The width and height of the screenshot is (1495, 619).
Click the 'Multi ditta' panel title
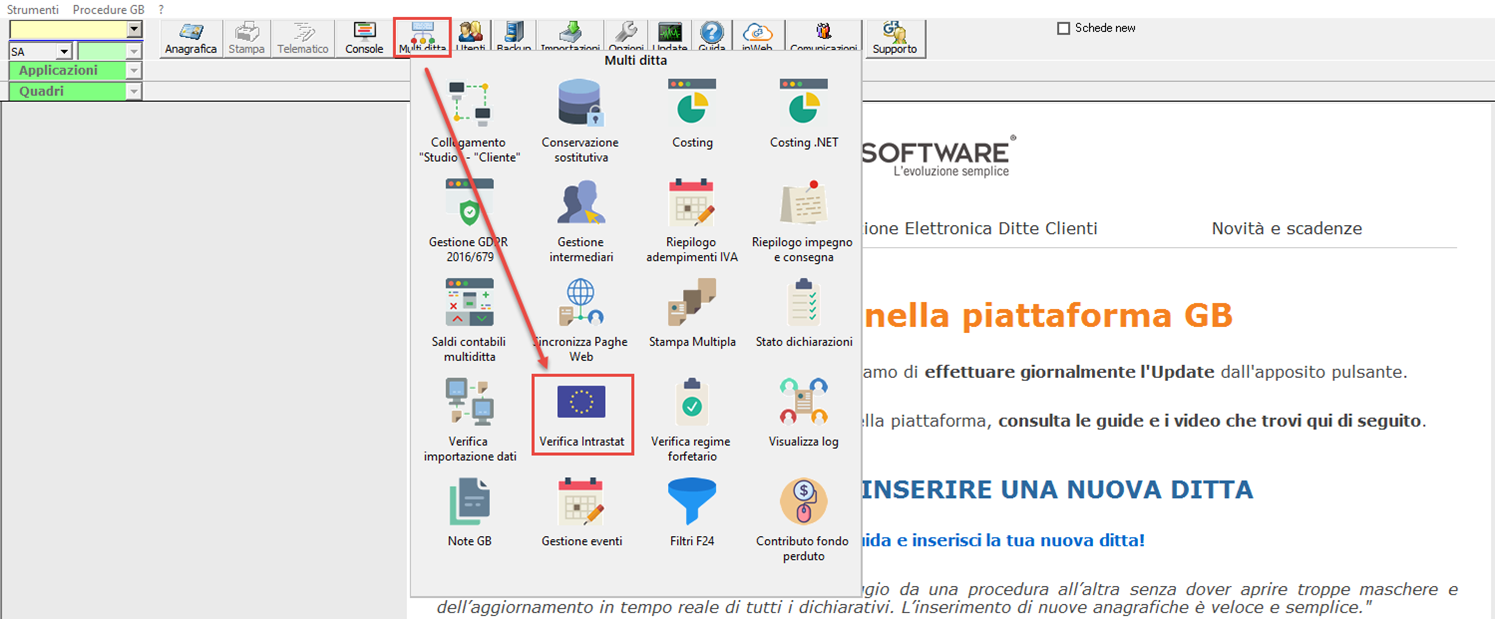(x=636, y=61)
